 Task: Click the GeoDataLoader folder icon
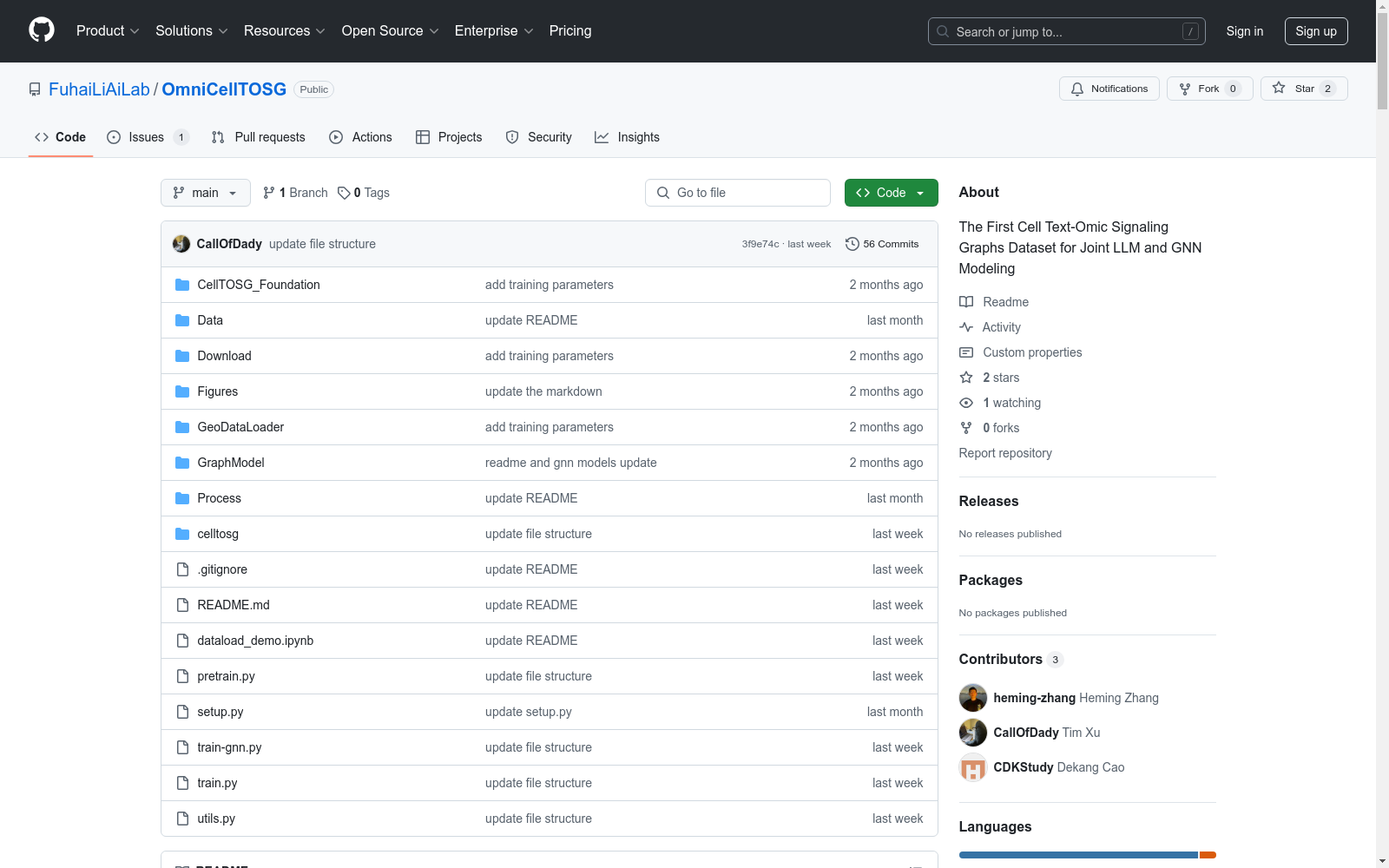182,427
